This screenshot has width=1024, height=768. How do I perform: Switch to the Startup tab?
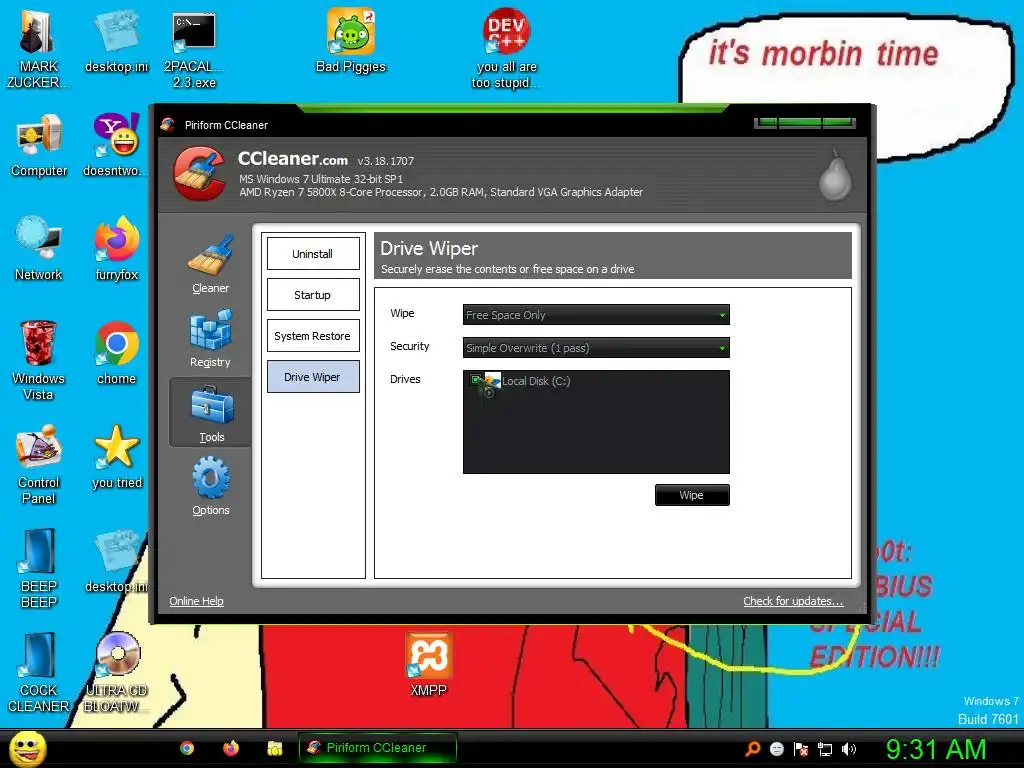coord(313,295)
